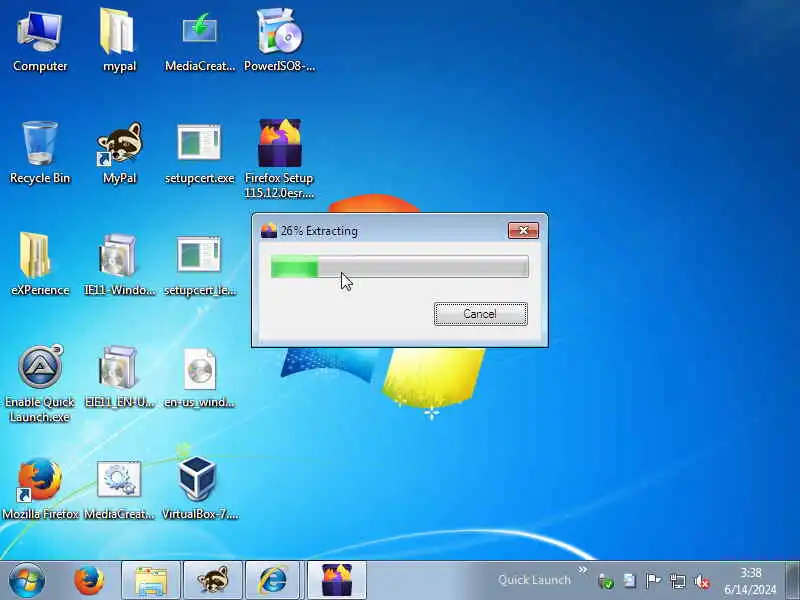Switch to Firefox Setup taskbar button
This screenshot has width=800, height=600.
point(337,581)
